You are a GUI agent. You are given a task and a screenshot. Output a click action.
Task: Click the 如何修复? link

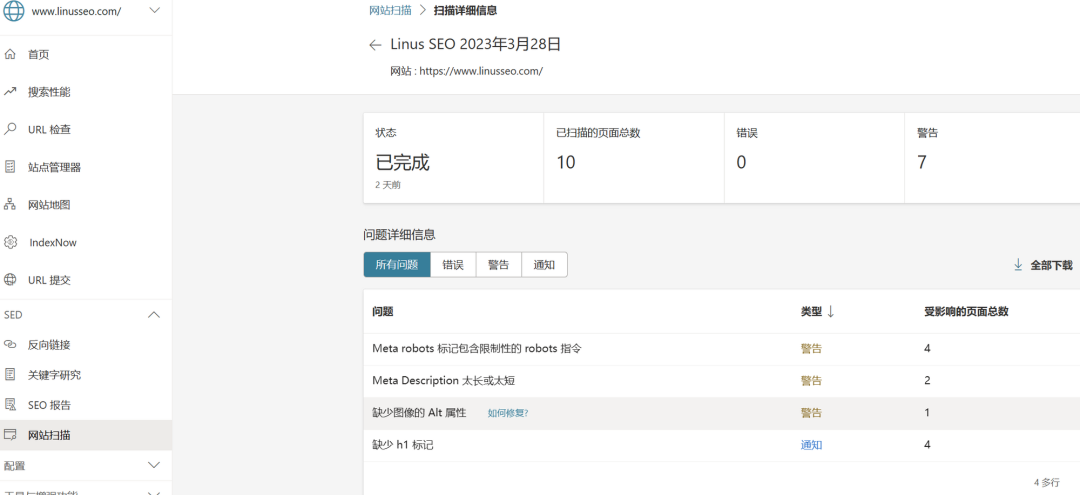pos(508,413)
